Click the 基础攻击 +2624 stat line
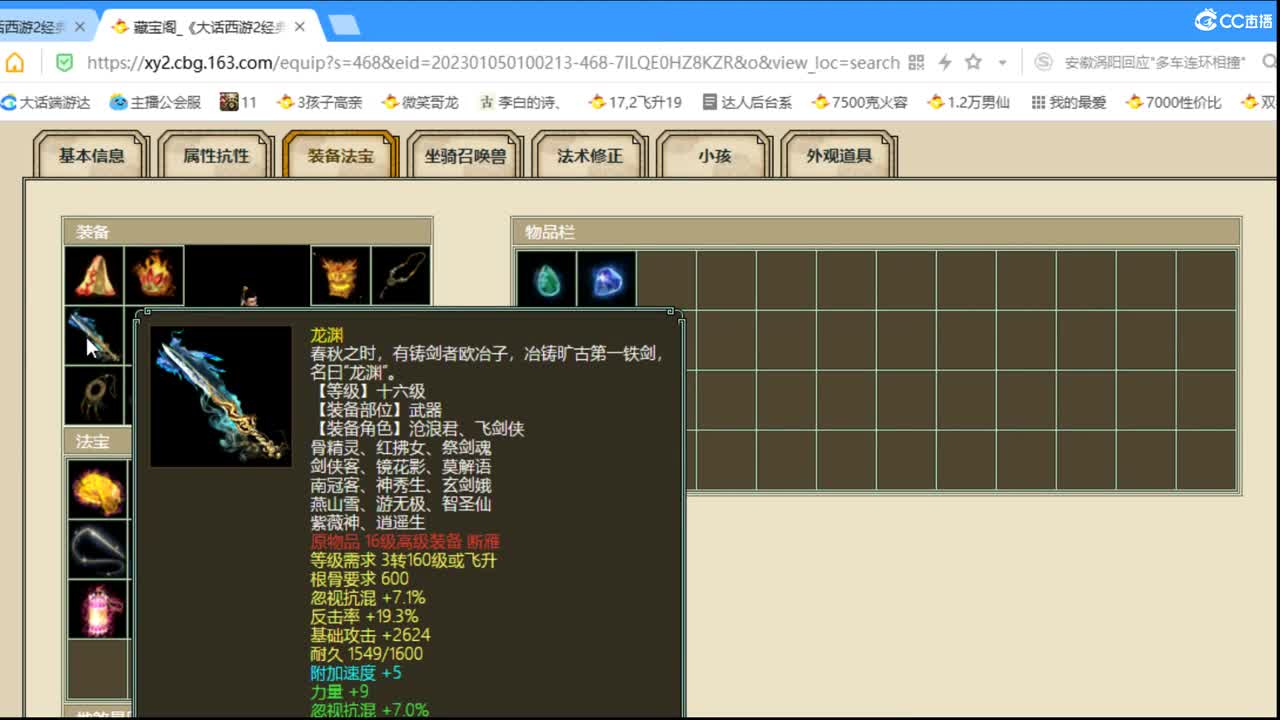Image resolution: width=1280 pixels, height=720 pixels. pyautogui.click(x=370, y=635)
